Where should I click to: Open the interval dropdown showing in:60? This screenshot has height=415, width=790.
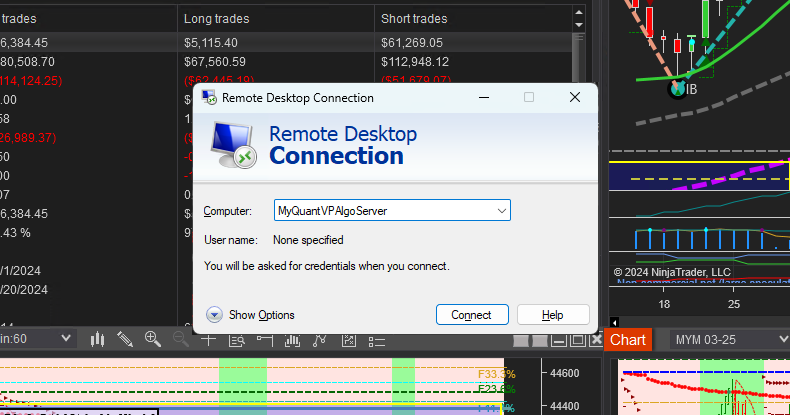[36, 339]
